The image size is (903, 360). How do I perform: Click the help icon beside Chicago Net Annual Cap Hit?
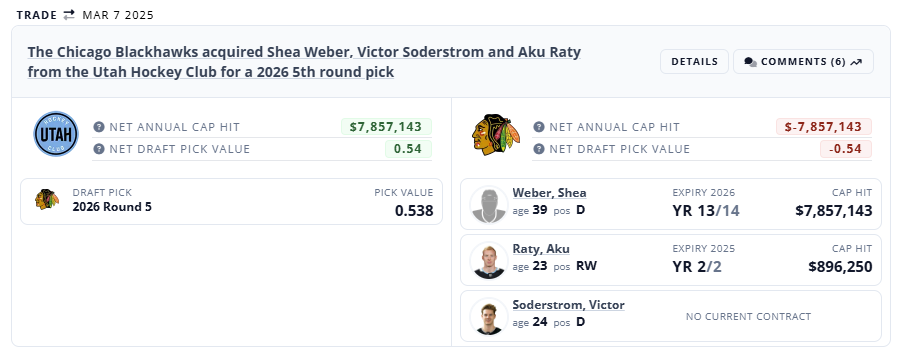[x=539, y=127]
